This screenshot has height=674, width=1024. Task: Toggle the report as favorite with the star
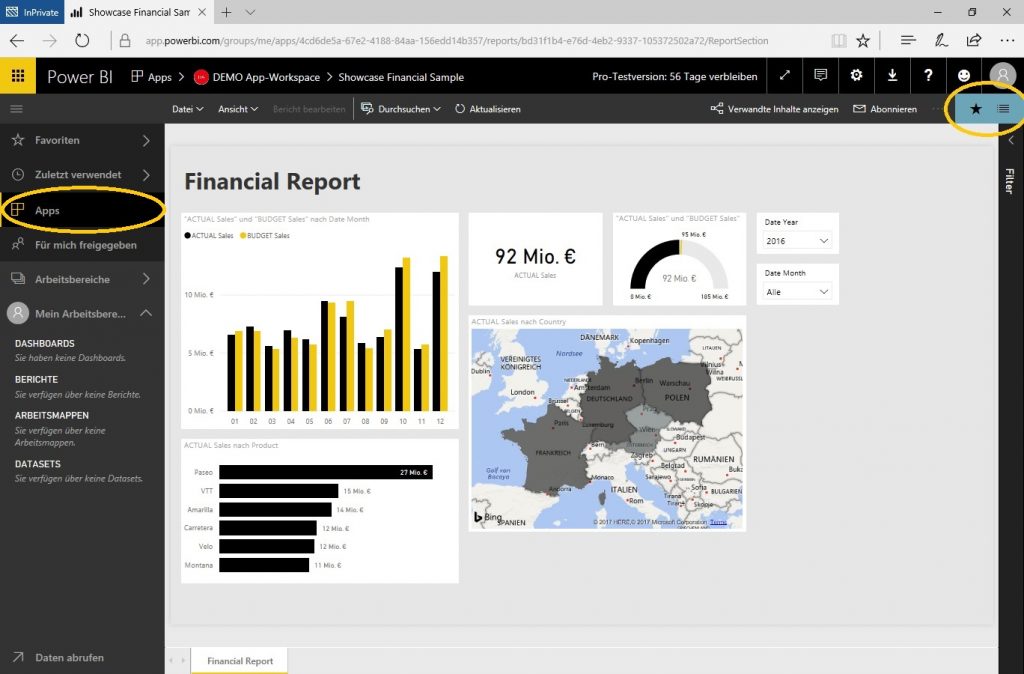click(976, 109)
